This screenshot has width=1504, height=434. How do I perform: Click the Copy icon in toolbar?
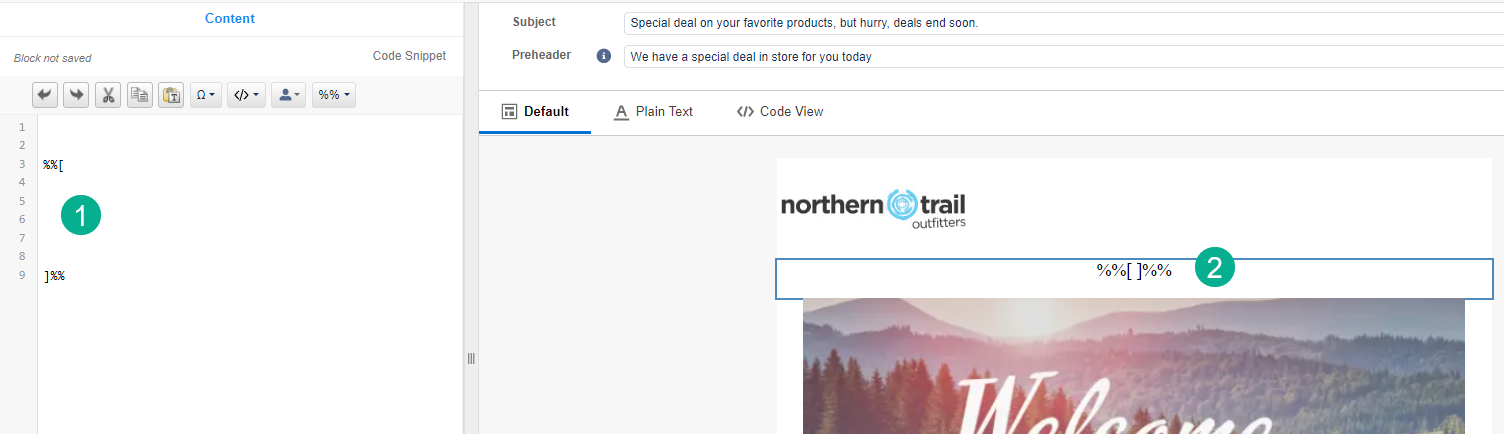140,95
